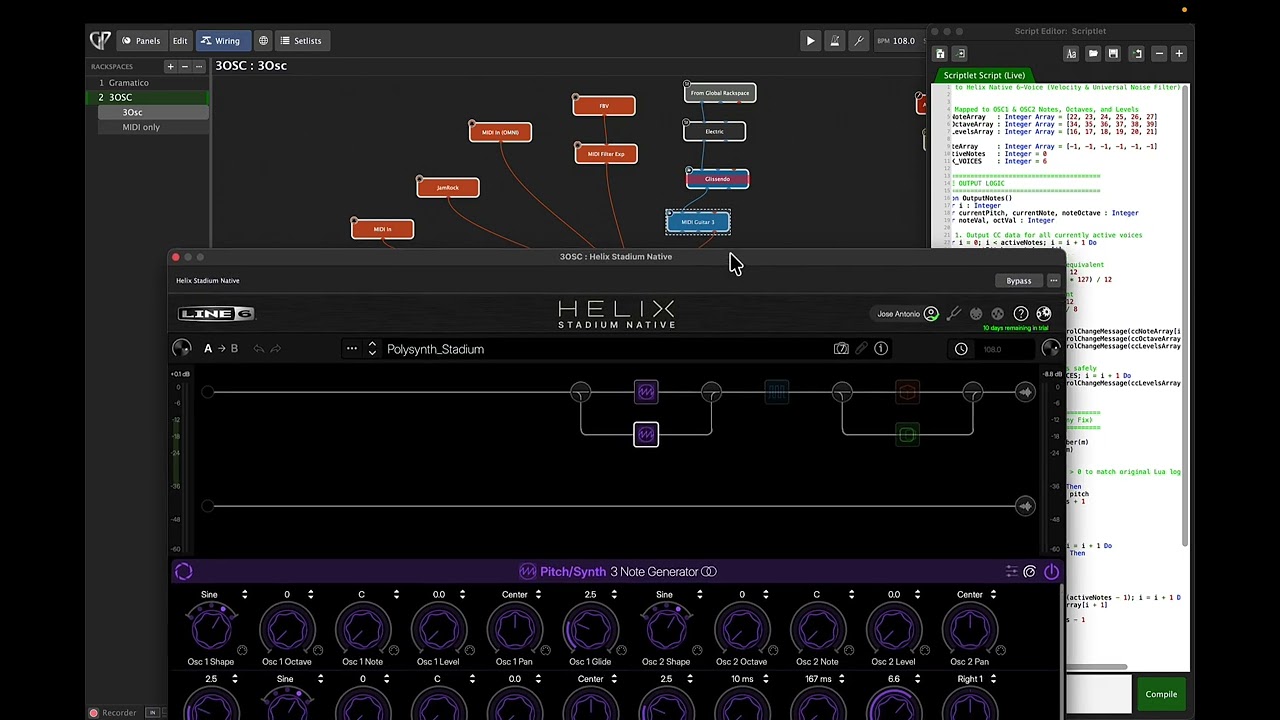
Task: Select the MIDI Filter Exp block
Action: [x=606, y=154]
